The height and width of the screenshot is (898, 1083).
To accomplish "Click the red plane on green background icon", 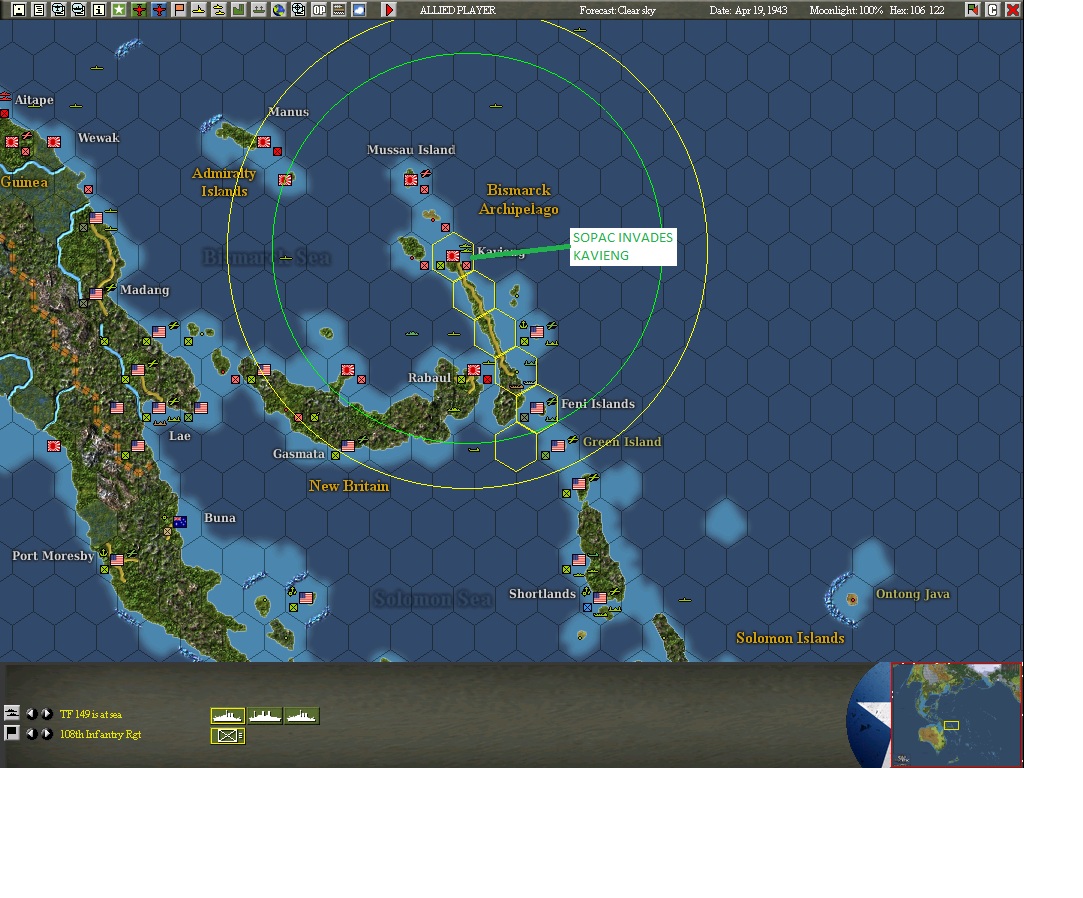I will coord(139,10).
